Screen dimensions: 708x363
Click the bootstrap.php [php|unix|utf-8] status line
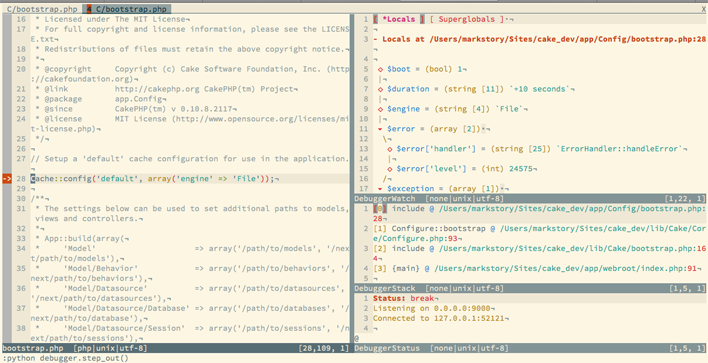pos(176,348)
